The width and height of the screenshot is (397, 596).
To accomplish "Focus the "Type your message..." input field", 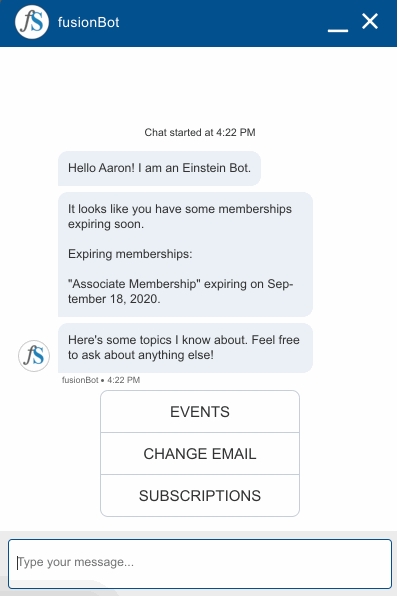I will pos(200,564).
